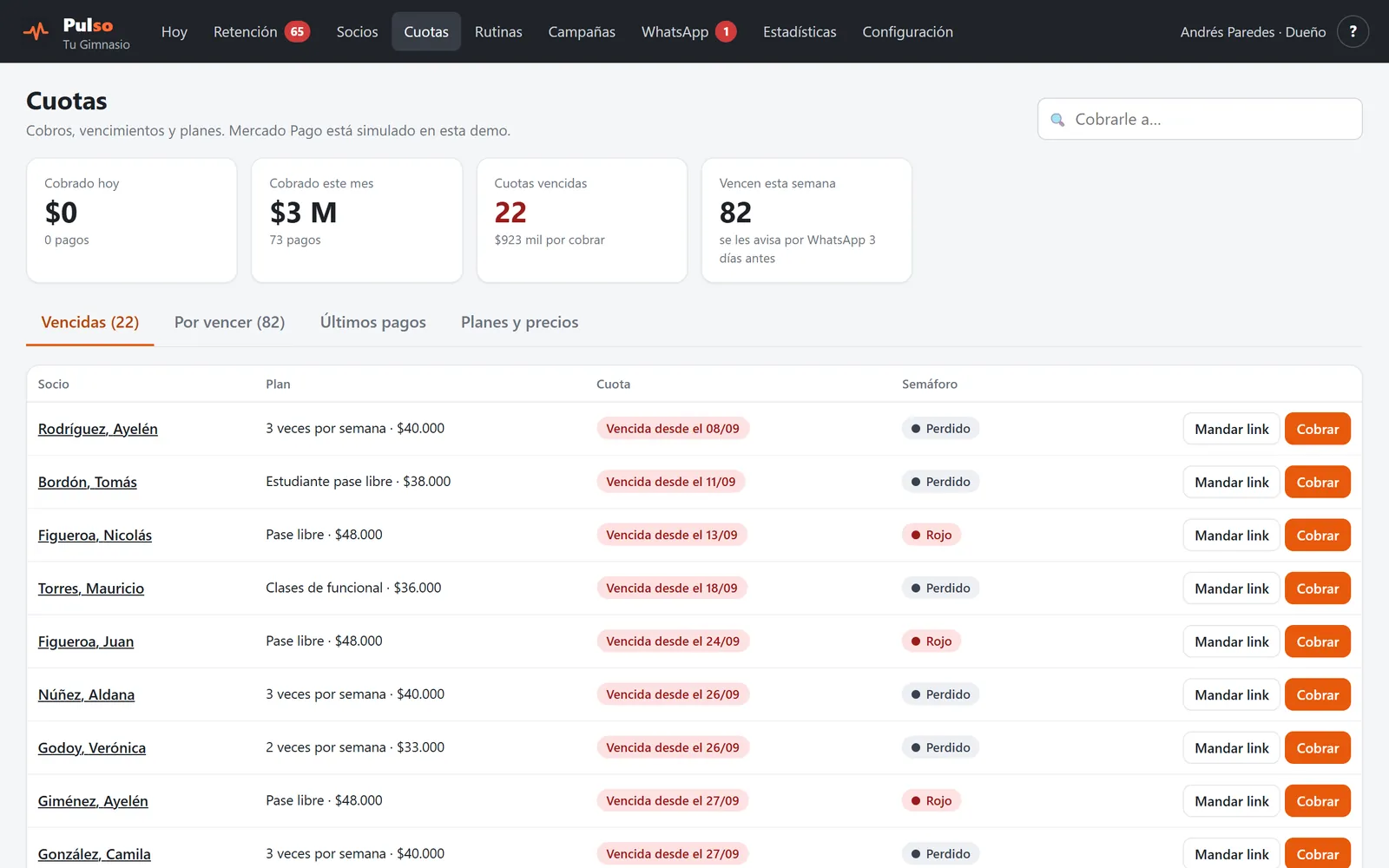Viewport: 1389px width, 868px height.
Task: View Estadísticas page
Action: pos(800,31)
